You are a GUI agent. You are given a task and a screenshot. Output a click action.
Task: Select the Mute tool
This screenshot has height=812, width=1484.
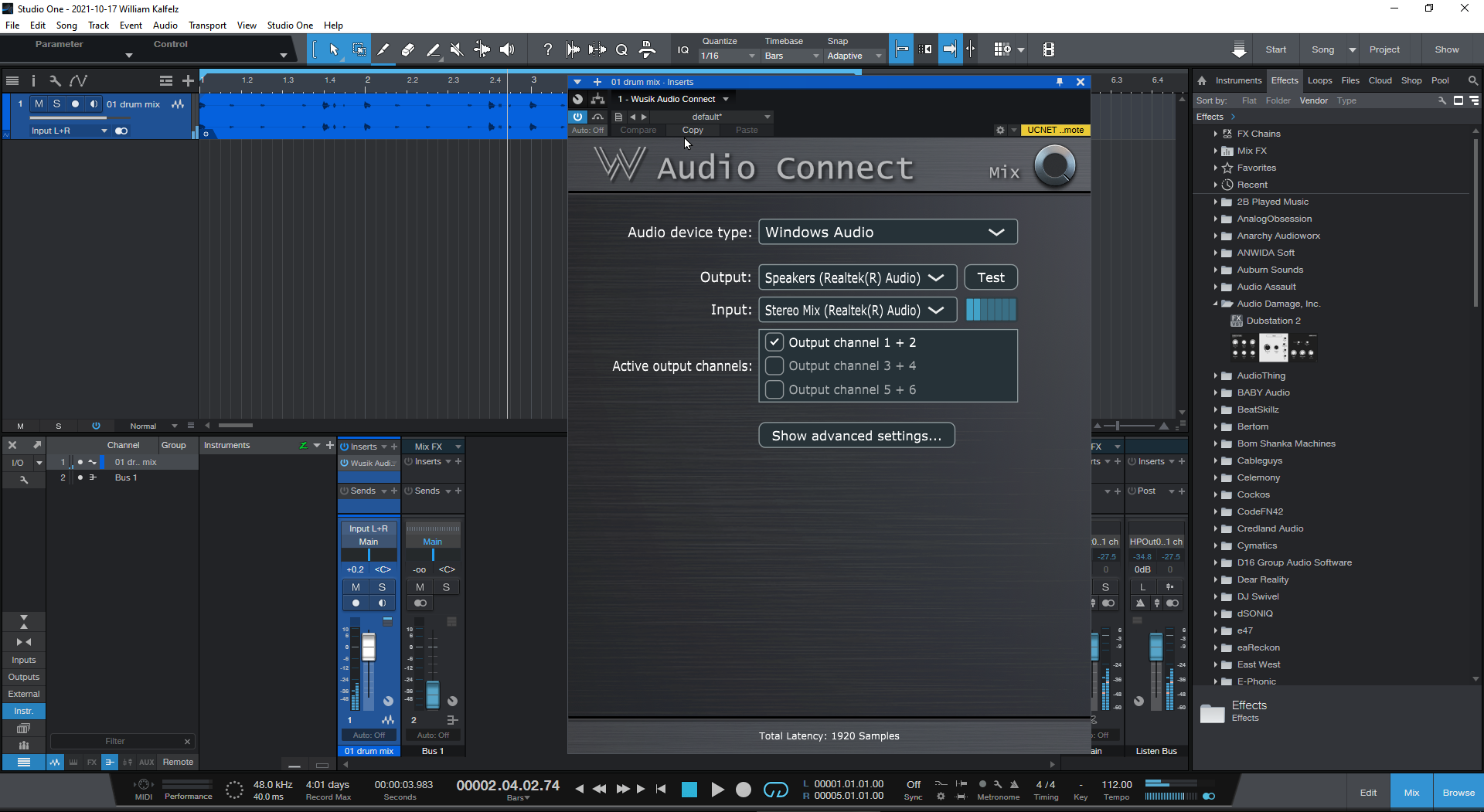coord(457,49)
